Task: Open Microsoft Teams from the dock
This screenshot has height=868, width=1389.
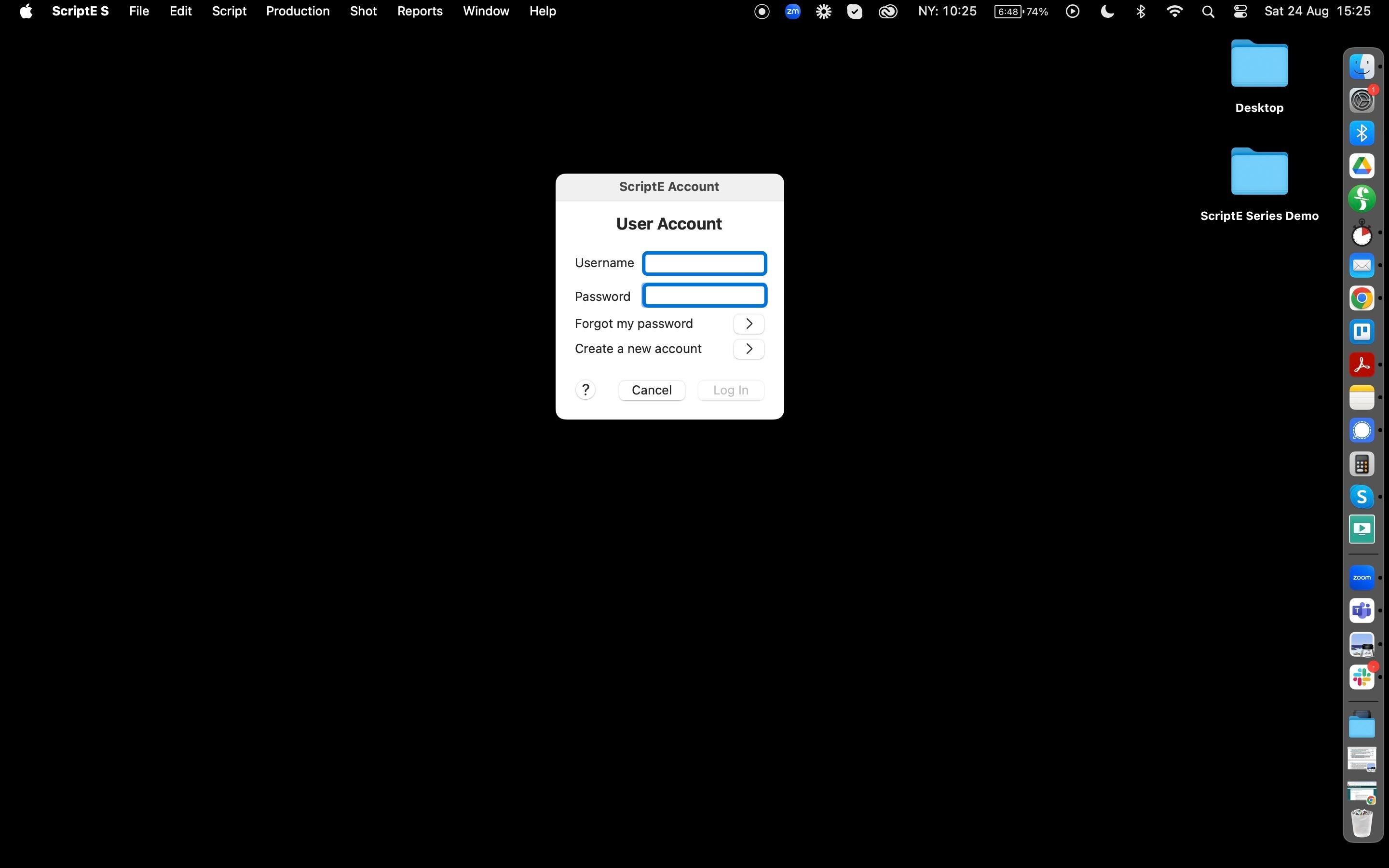Action: tap(1362, 611)
